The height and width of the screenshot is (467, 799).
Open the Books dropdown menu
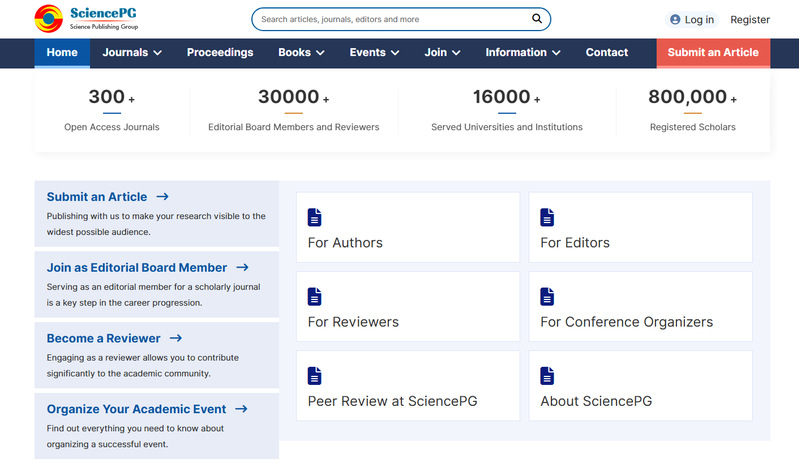(301, 53)
